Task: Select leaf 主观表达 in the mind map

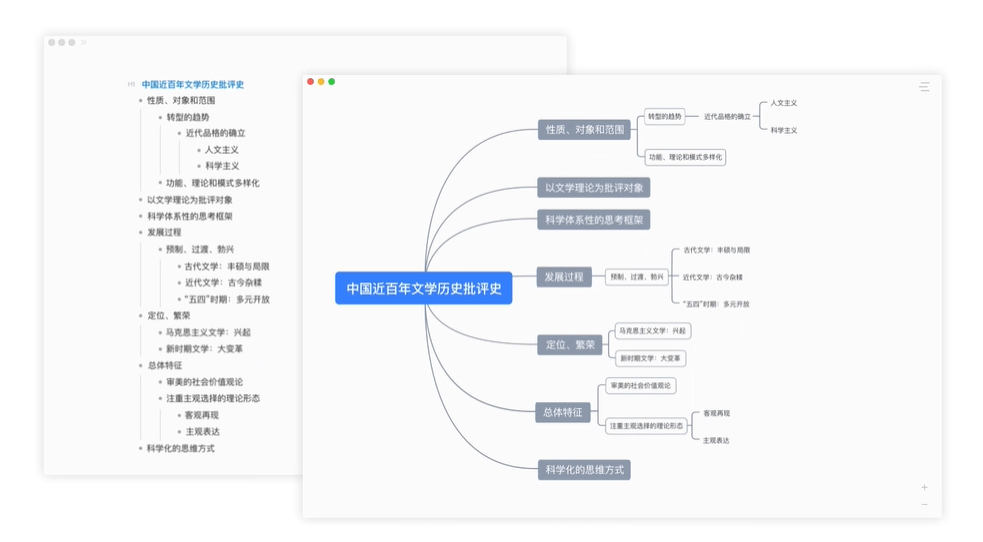Action: tap(716, 440)
